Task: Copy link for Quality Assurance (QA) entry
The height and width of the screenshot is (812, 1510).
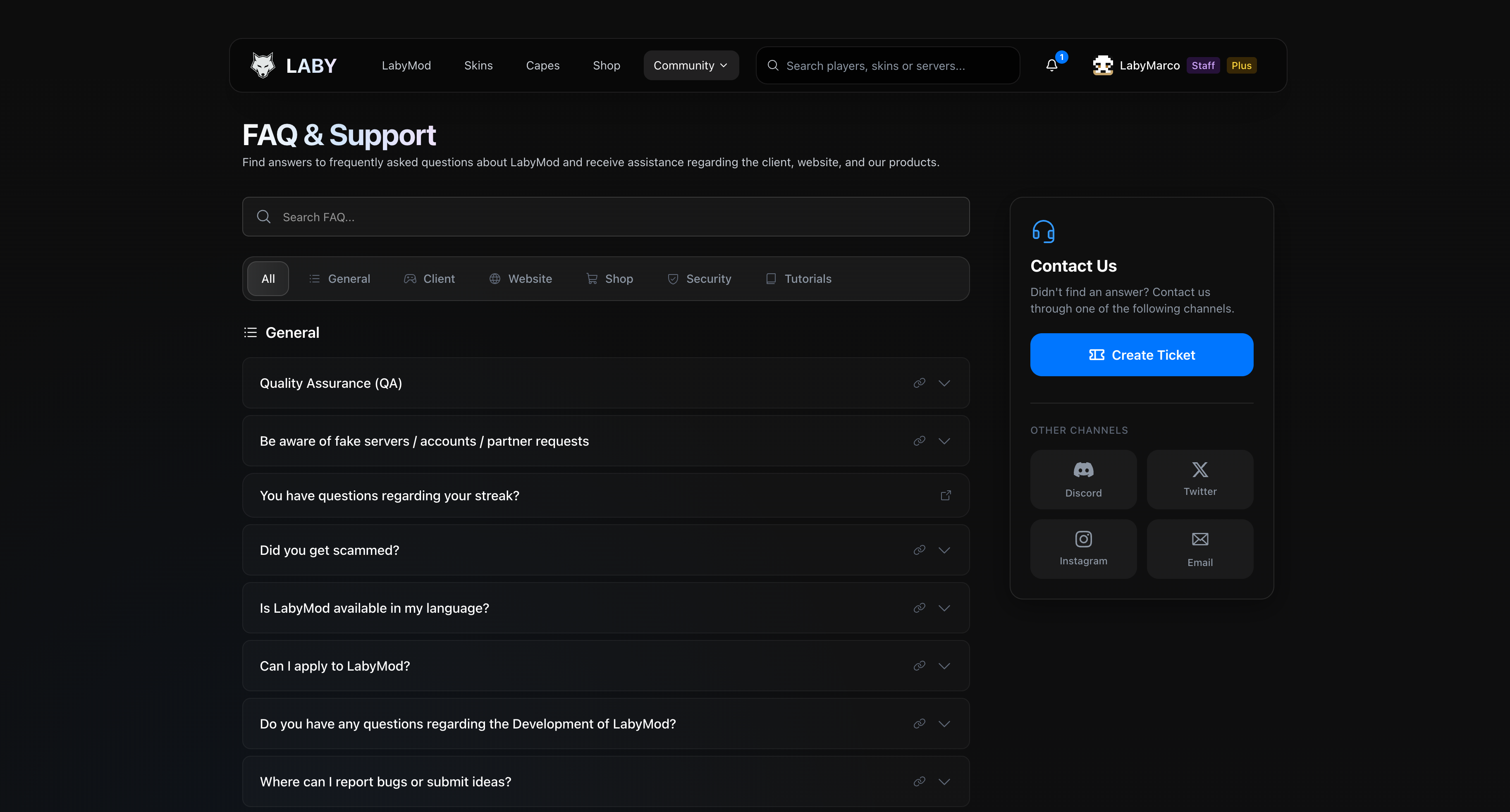Action: (x=919, y=383)
